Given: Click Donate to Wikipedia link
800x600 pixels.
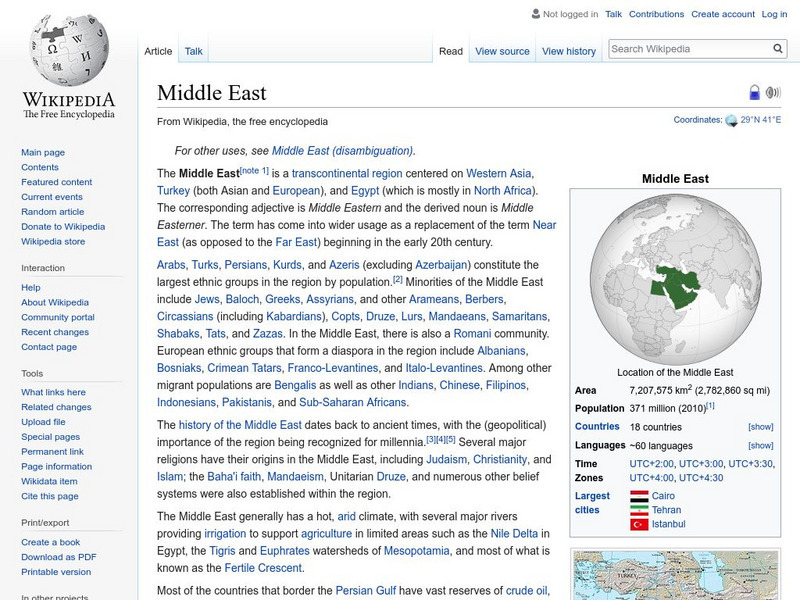Looking at the screenshot, I should (x=63, y=227).
